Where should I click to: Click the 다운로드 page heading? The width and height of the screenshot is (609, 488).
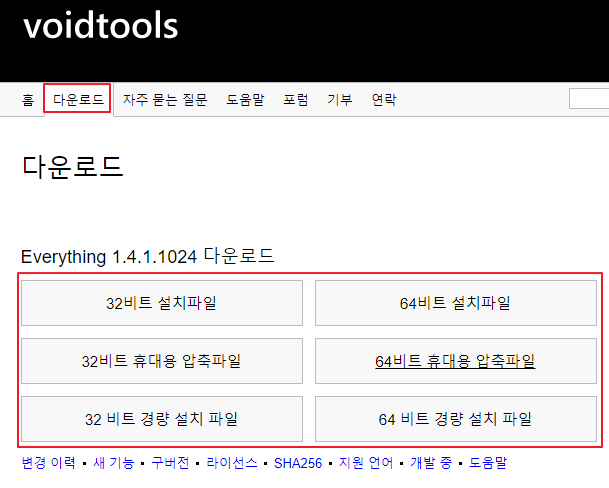coord(73,167)
